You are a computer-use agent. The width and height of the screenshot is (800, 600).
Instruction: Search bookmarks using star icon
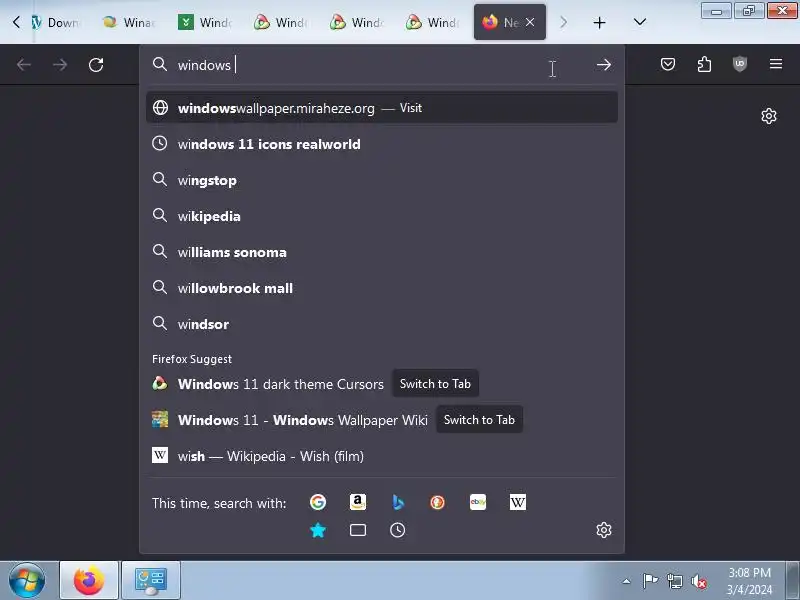(317, 530)
